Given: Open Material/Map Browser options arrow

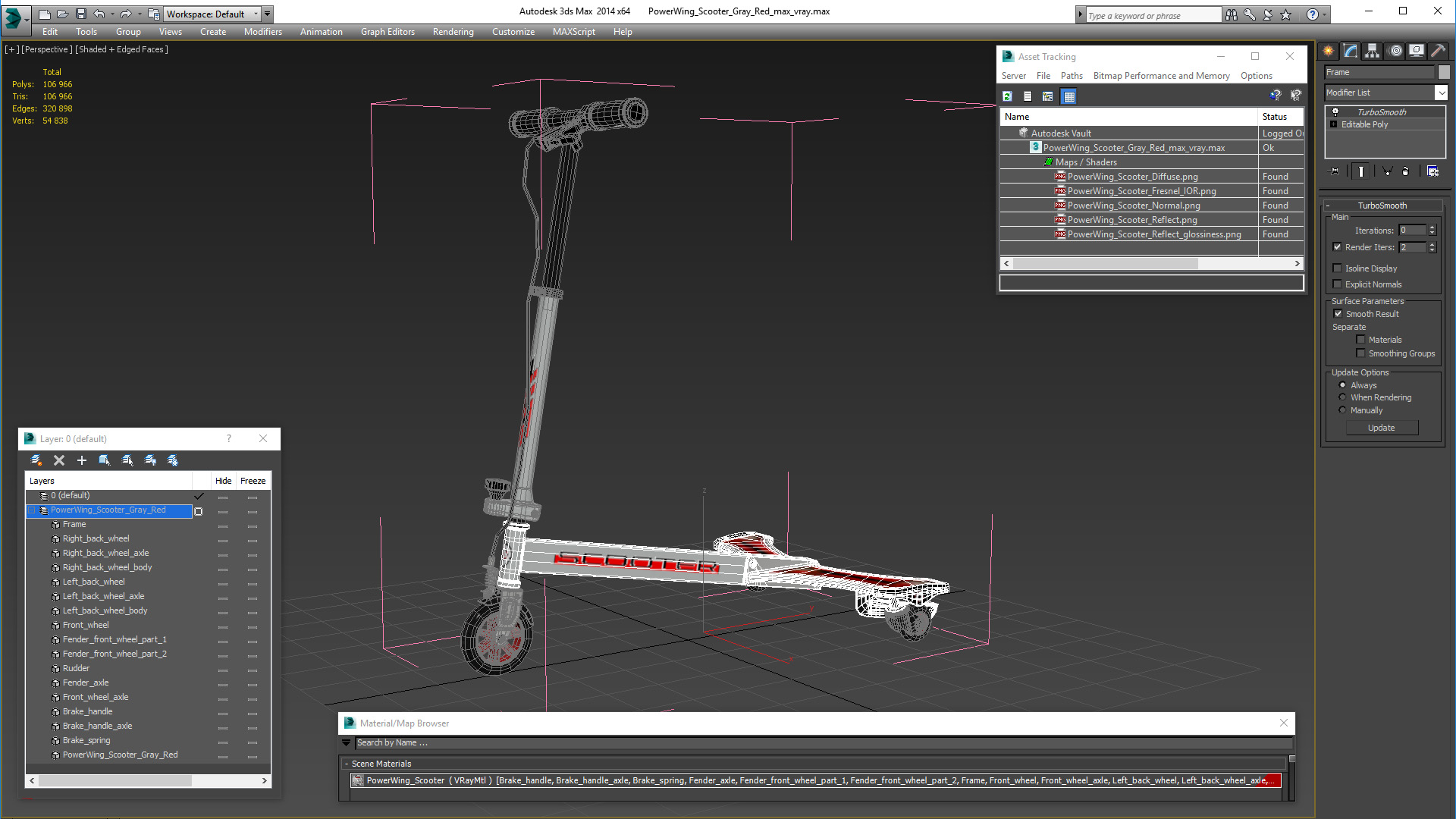Looking at the screenshot, I should tap(347, 743).
